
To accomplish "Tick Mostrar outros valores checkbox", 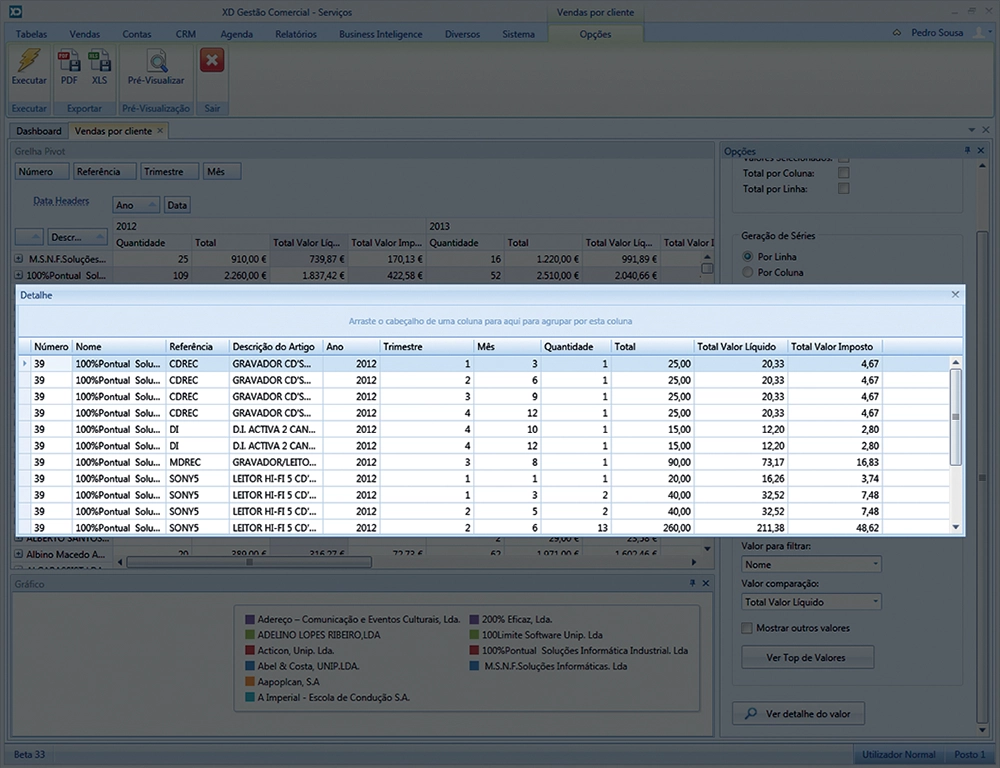I will coord(747,628).
